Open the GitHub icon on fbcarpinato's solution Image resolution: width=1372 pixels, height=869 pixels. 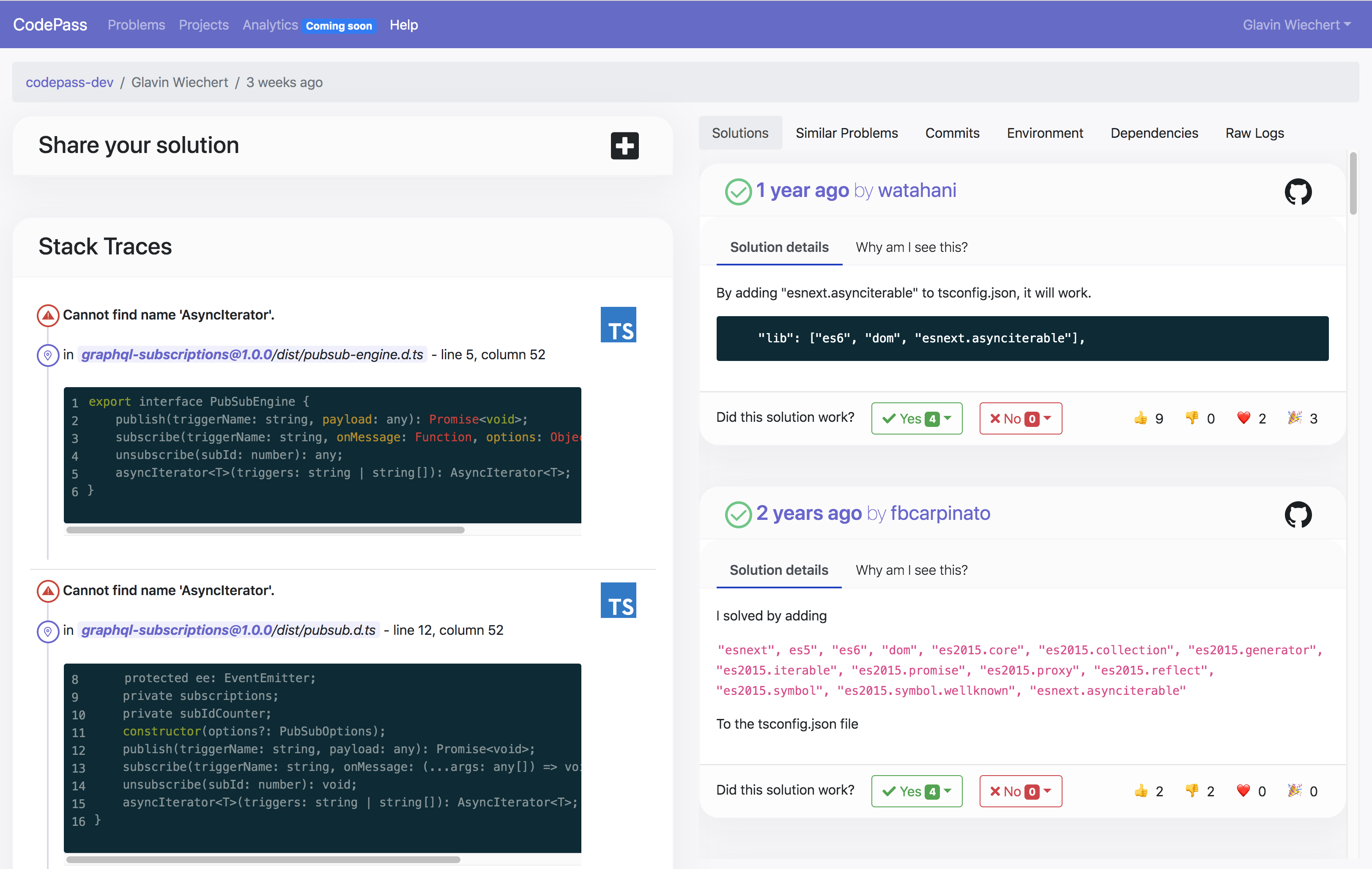pyautogui.click(x=1298, y=514)
